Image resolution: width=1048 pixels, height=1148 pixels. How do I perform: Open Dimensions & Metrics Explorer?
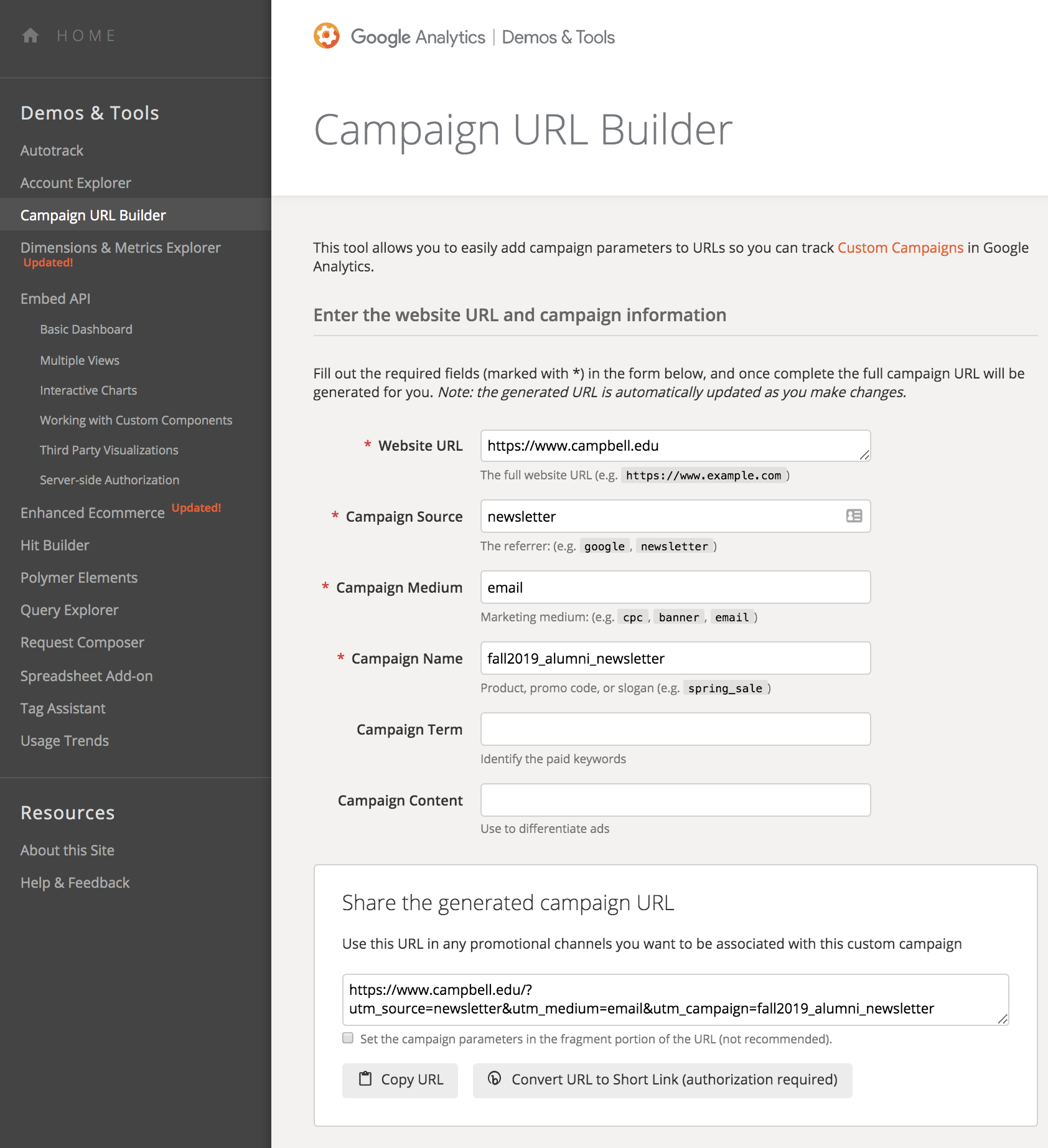pyautogui.click(x=121, y=248)
